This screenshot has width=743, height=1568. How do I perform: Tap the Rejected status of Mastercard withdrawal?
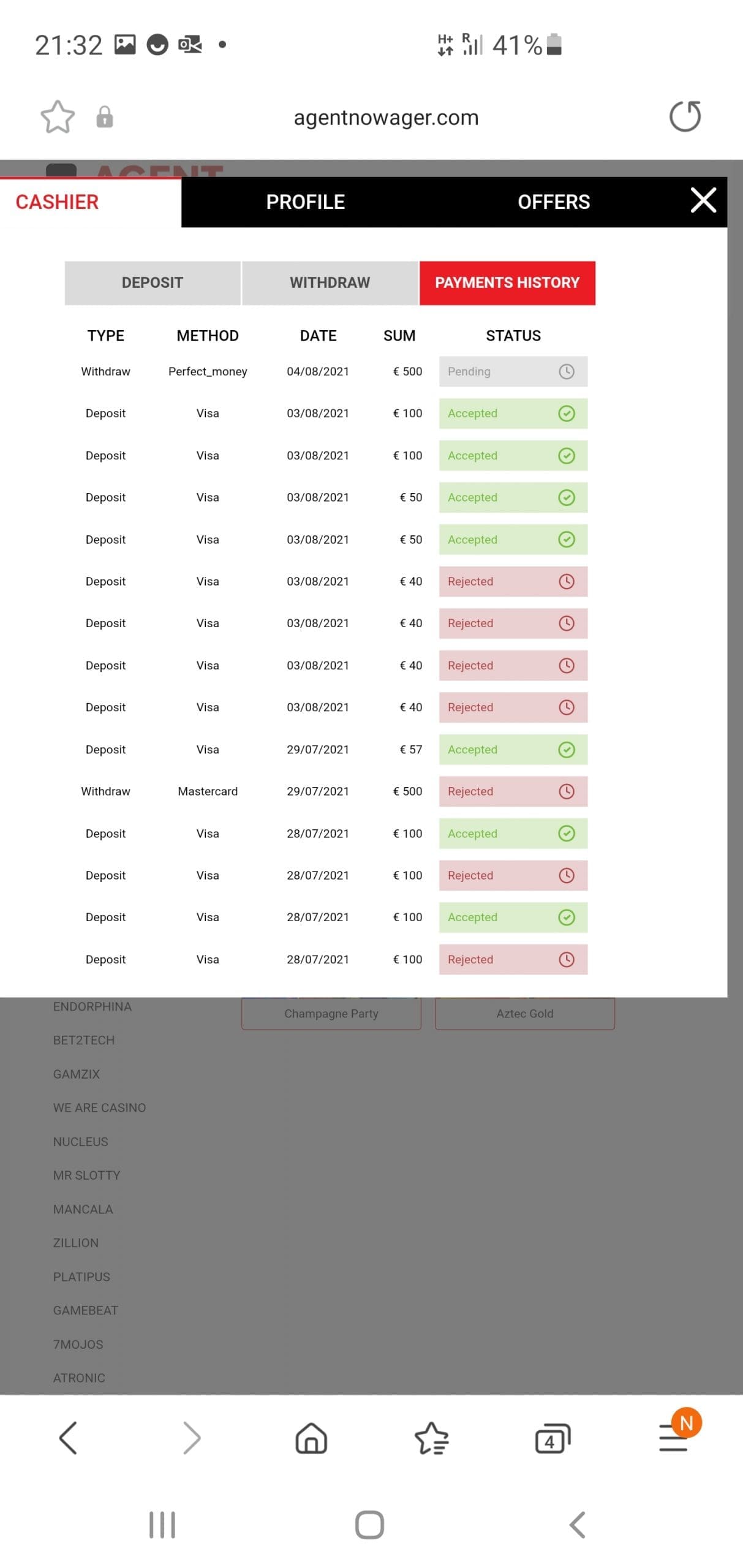(513, 791)
